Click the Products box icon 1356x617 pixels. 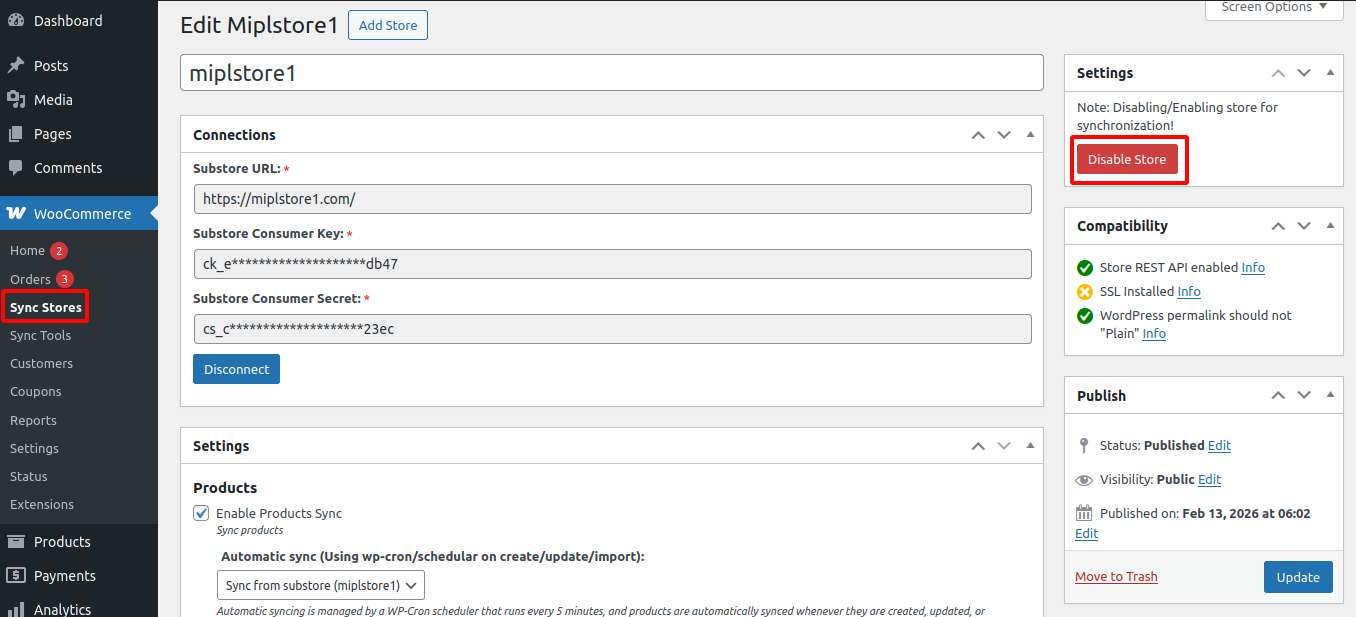coord(16,542)
